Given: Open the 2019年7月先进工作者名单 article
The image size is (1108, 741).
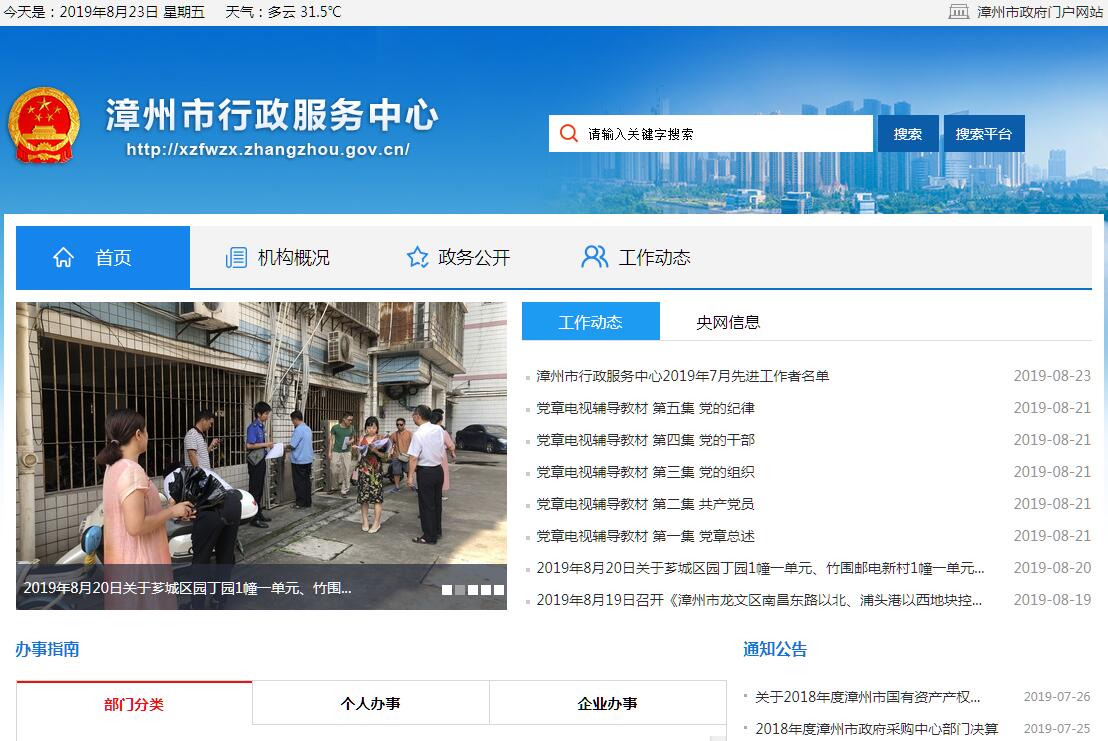Looking at the screenshot, I should point(683,376).
